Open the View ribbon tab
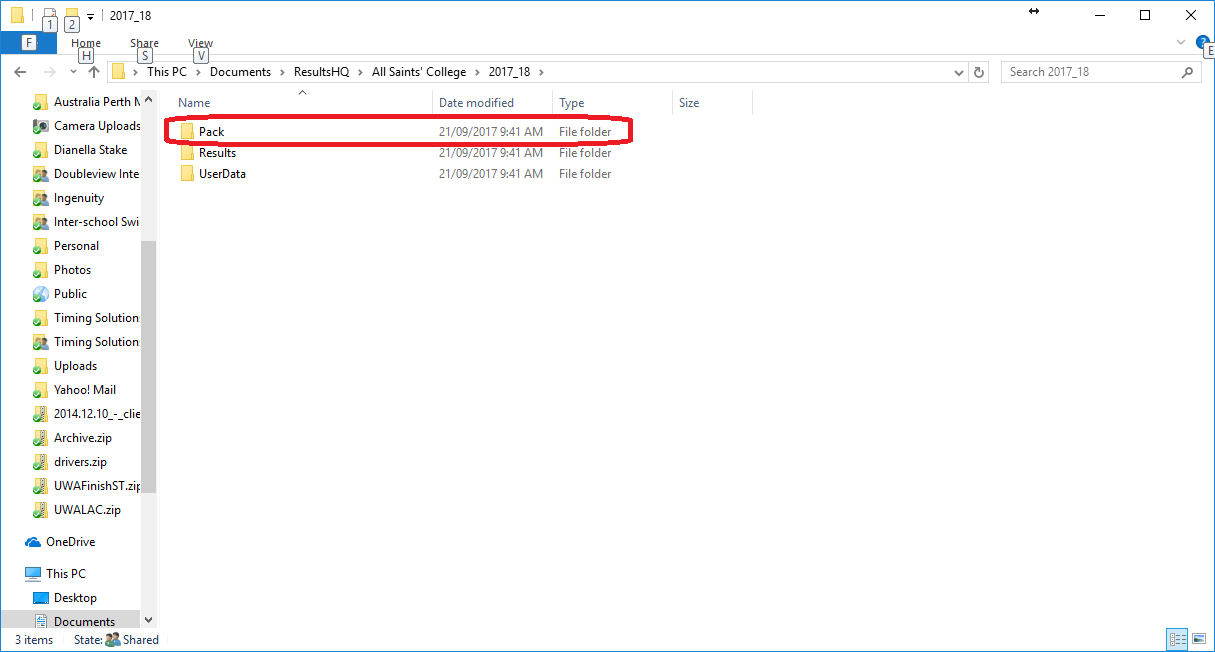This screenshot has width=1215, height=652. (x=200, y=43)
